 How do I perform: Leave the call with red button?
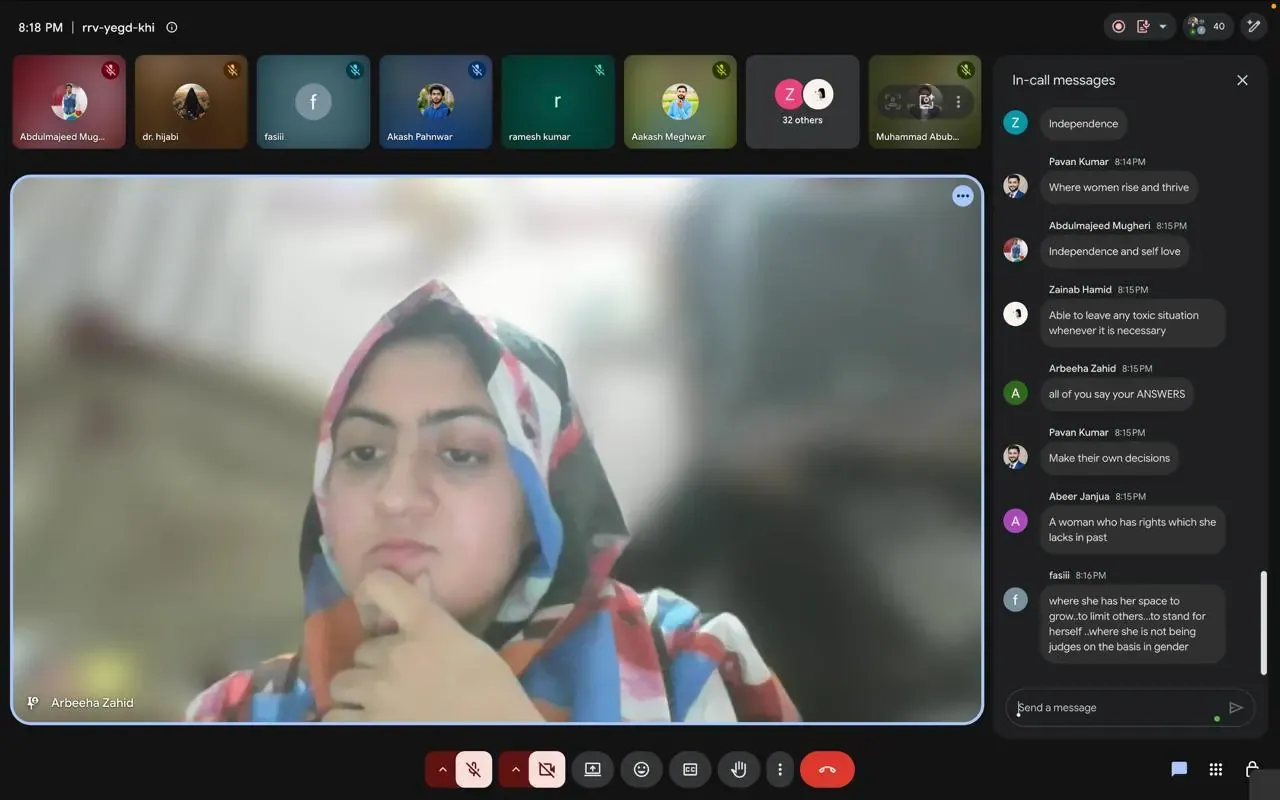[x=827, y=769]
